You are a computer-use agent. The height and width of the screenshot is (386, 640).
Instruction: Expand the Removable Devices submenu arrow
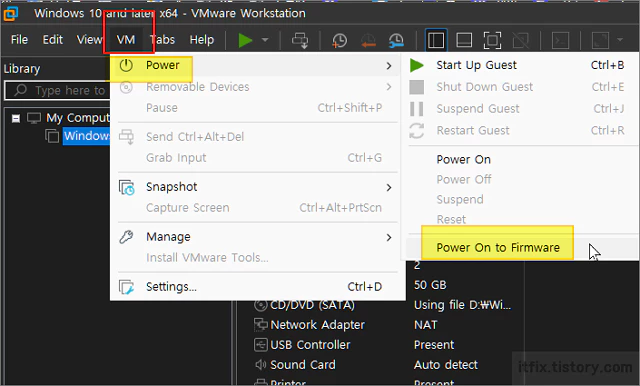coord(389,87)
